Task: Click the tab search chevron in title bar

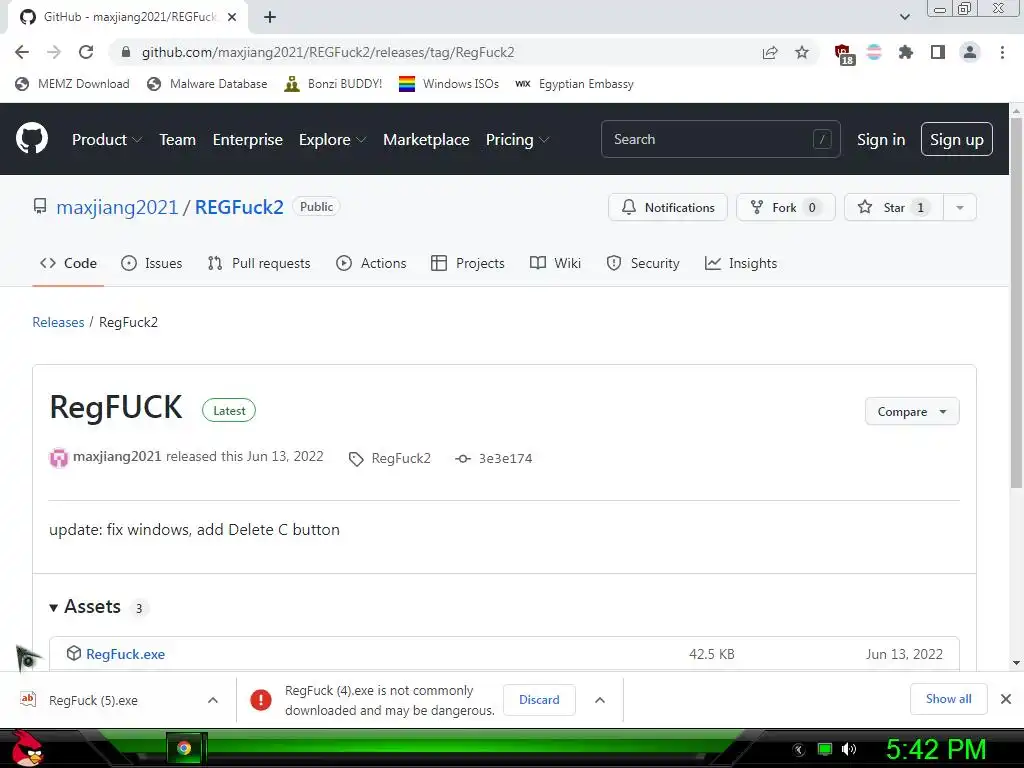Action: click(x=904, y=17)
